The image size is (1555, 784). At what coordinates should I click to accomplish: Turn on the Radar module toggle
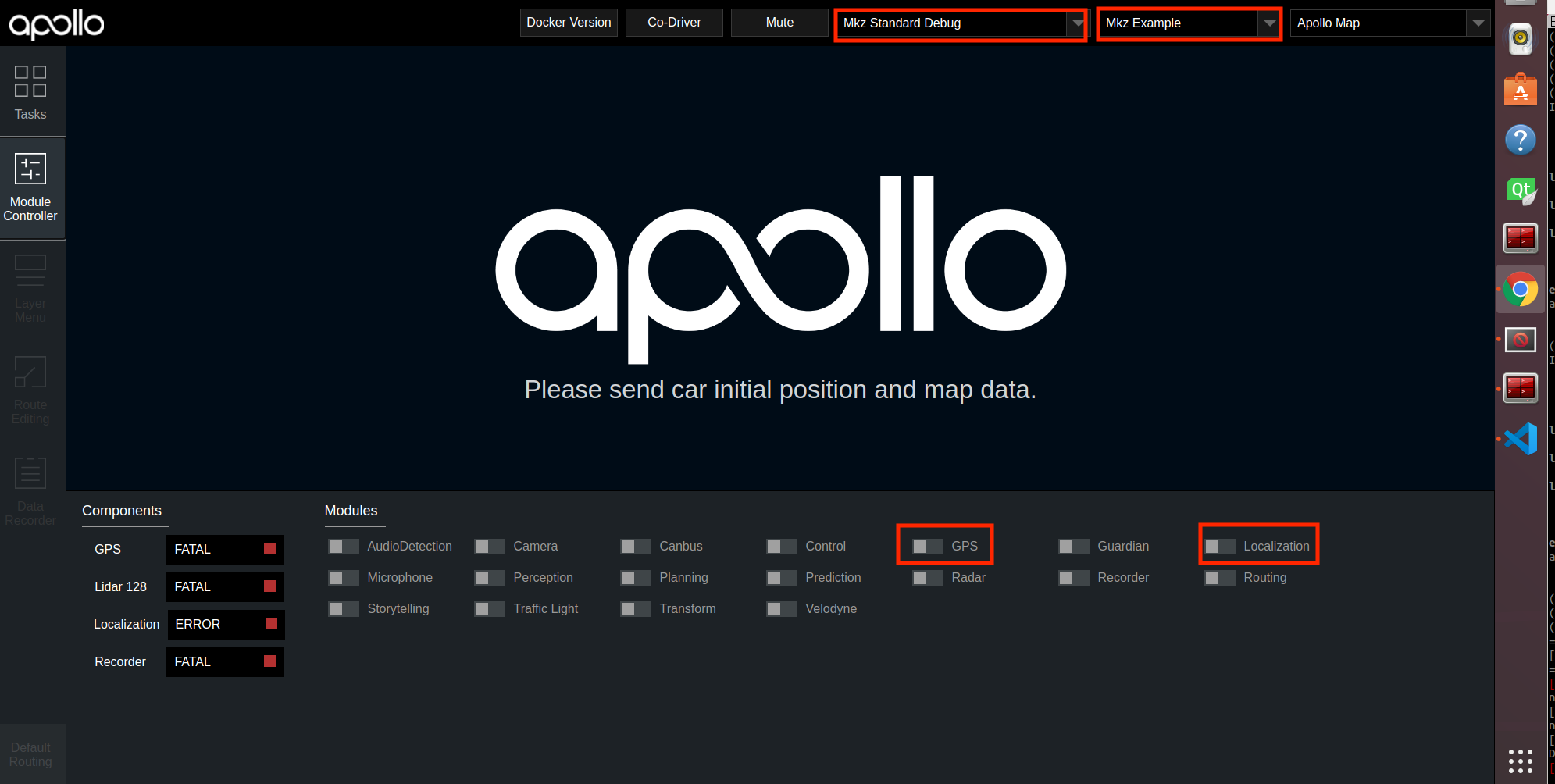(x=928, y=578)
